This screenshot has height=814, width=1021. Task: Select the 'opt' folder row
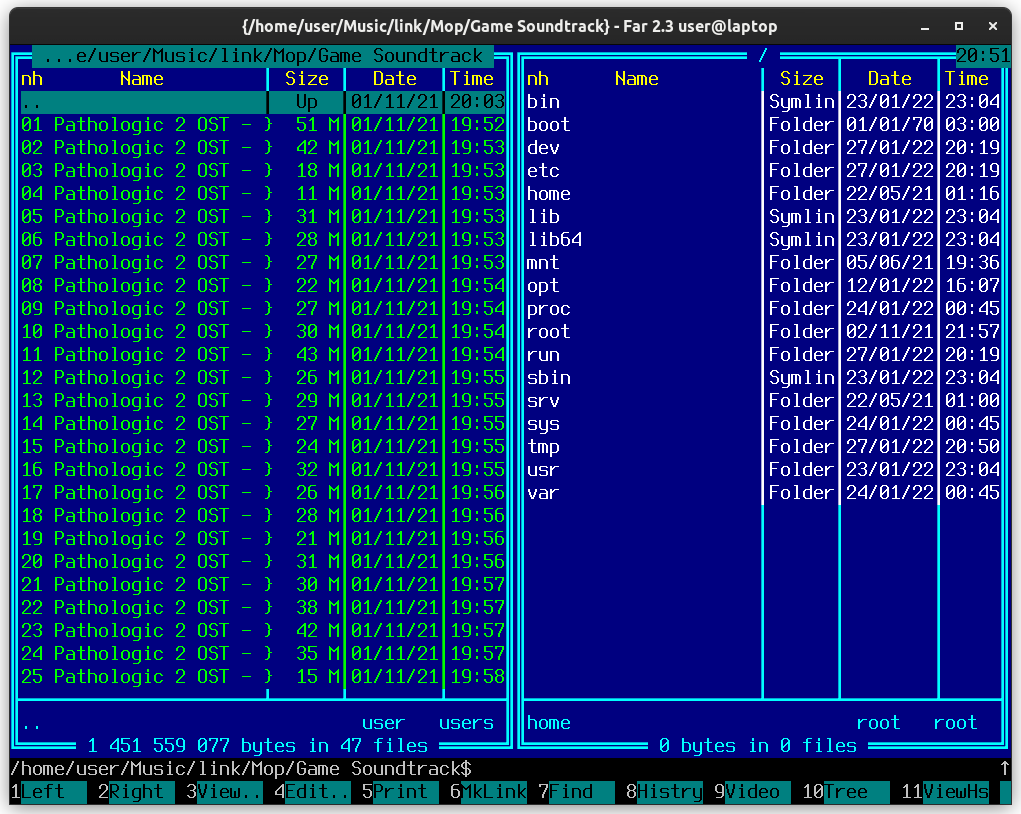763,286
